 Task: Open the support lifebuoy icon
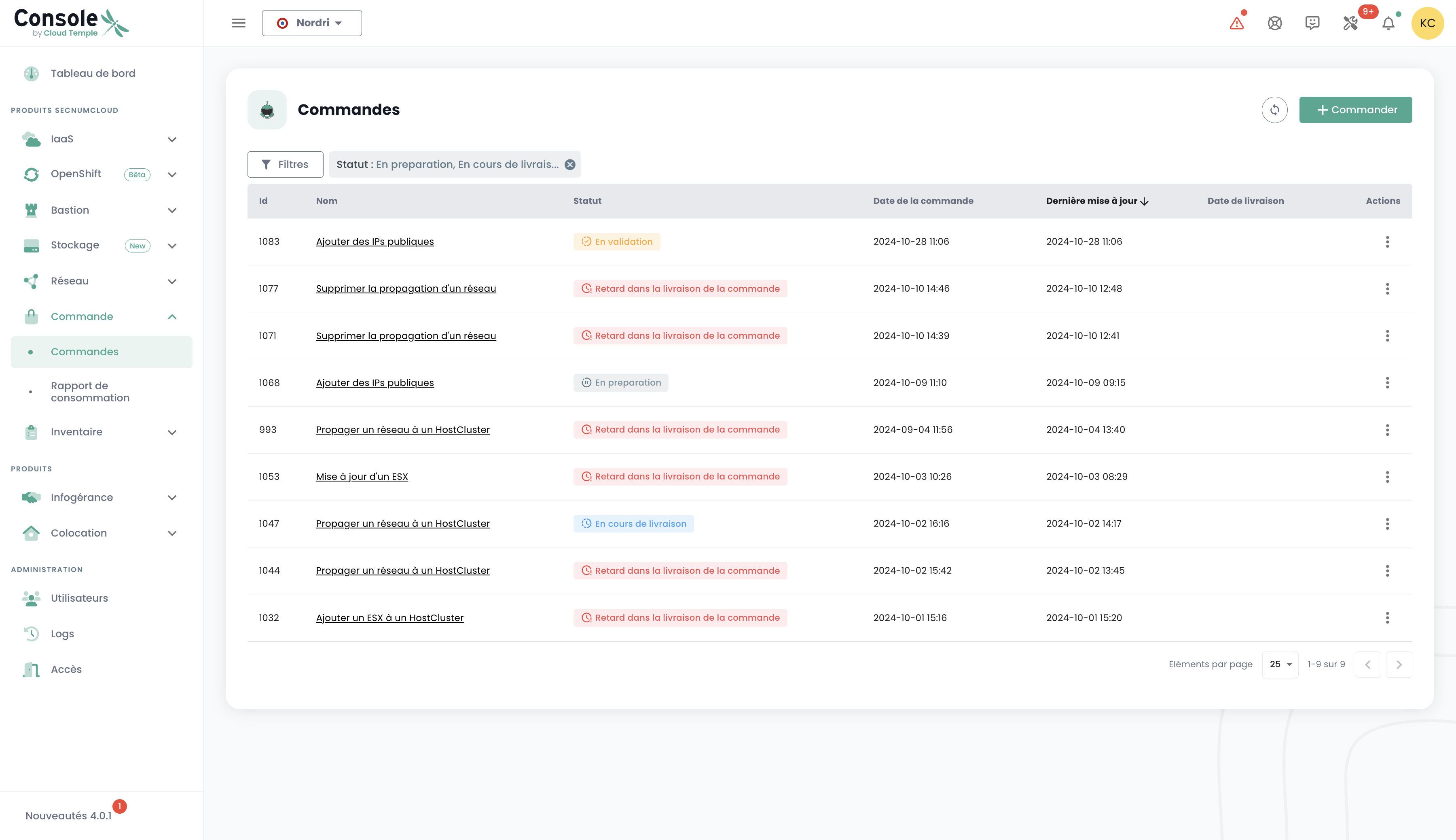(1274, 23)
